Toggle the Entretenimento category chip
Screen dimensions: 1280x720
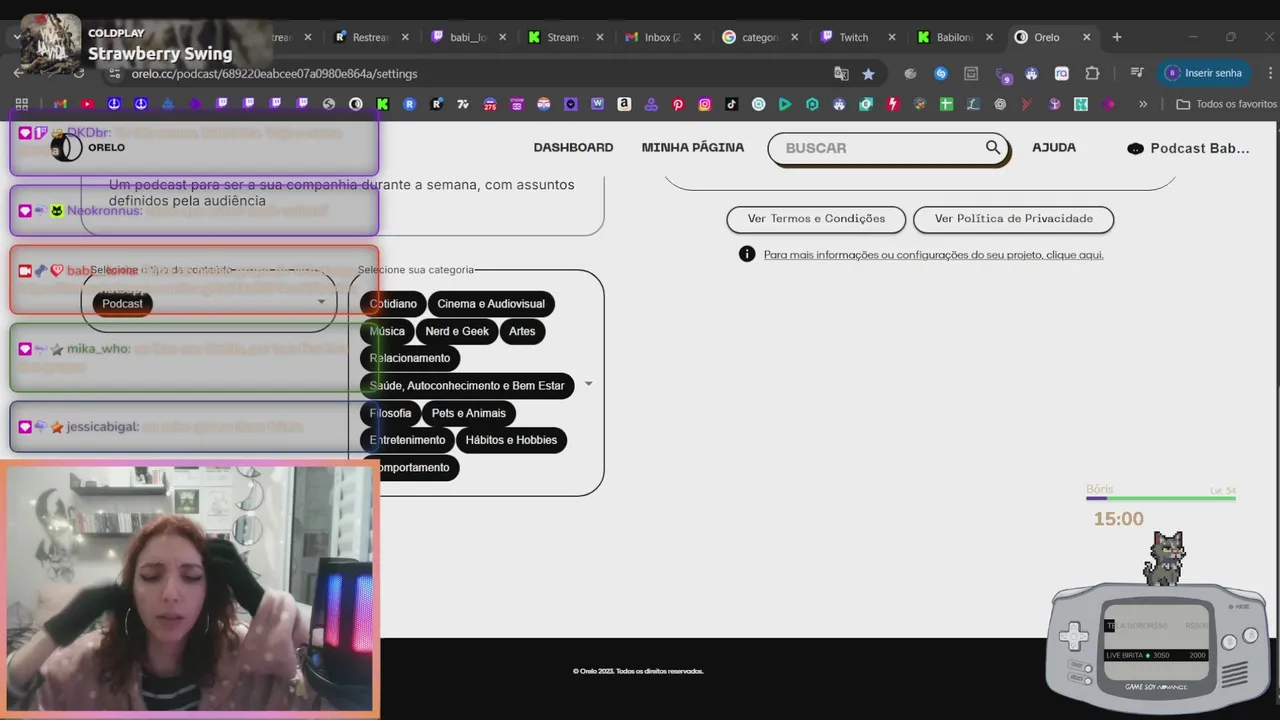[407, 440]
